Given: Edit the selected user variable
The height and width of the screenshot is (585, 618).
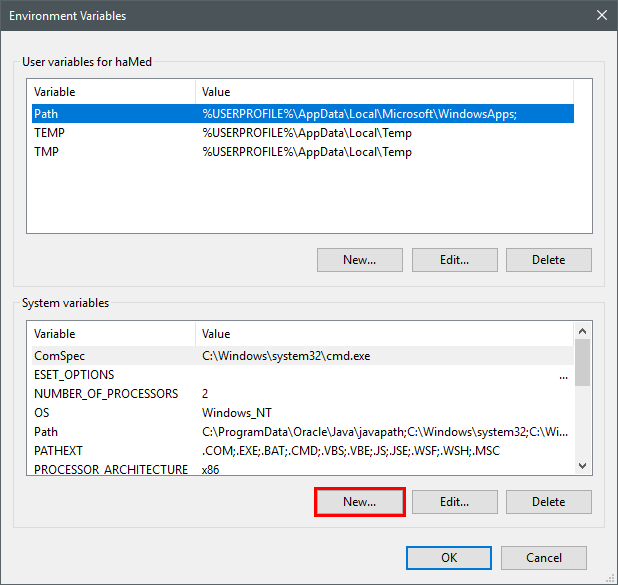Looking at the screenshot, I should pyautogui.click(x=454, y=260).
